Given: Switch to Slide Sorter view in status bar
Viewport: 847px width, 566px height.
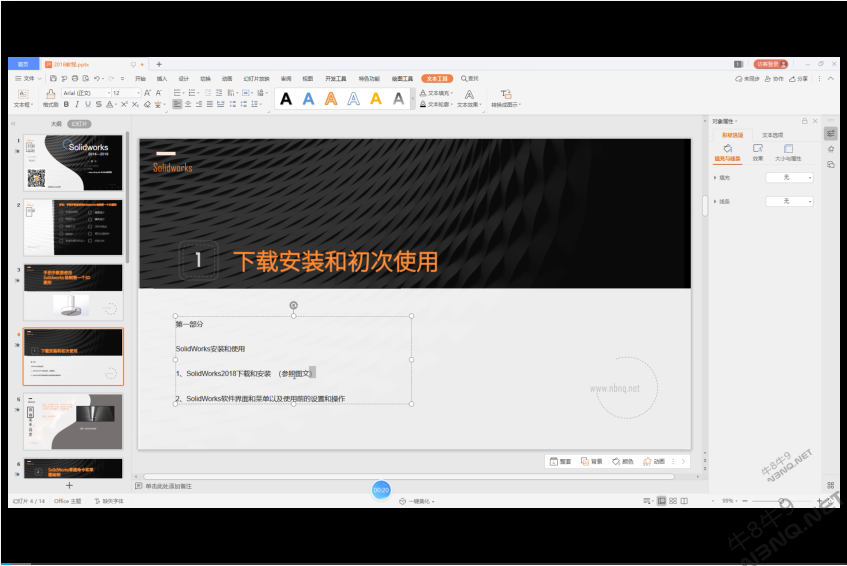Looking at the screenshot, I should (673, 501).
